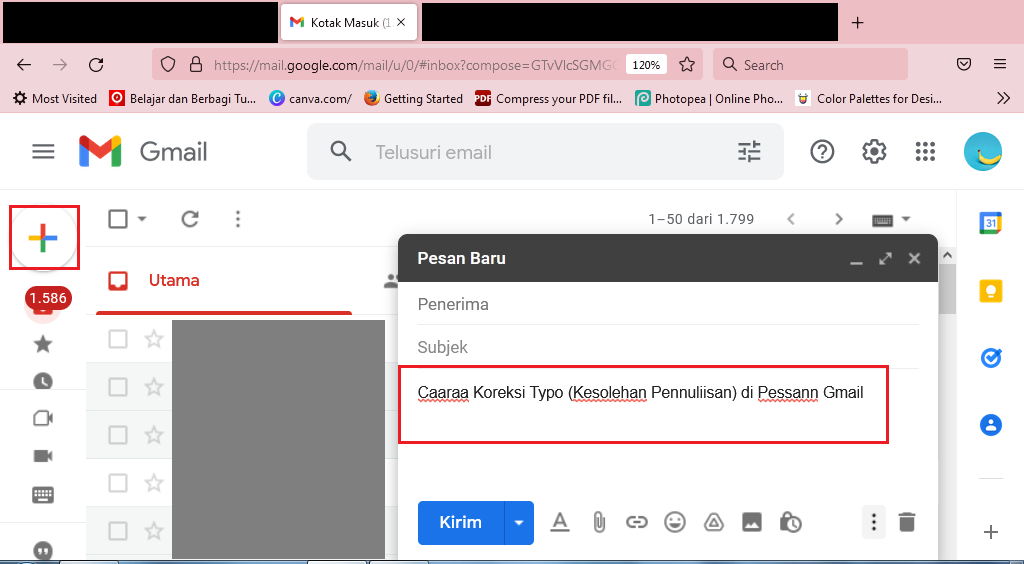The height and width of the screenshot is (564, 1024).
Task: Open the Google apps grid
Action: click(x=925, y=152)
